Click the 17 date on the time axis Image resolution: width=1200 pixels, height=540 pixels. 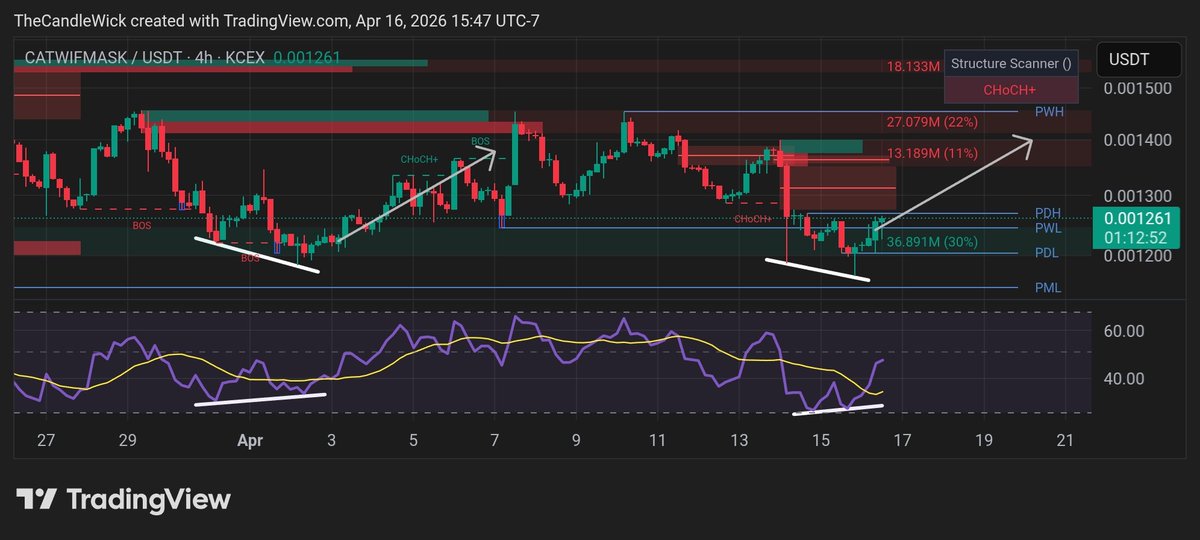[x=902, y=438]
